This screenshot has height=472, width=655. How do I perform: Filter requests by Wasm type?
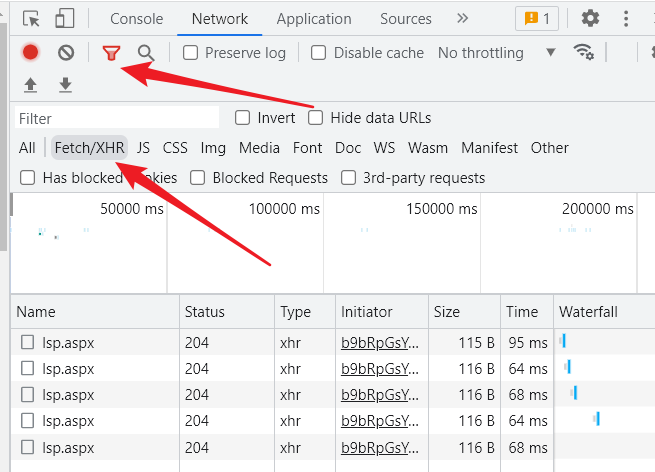[428, 148]
